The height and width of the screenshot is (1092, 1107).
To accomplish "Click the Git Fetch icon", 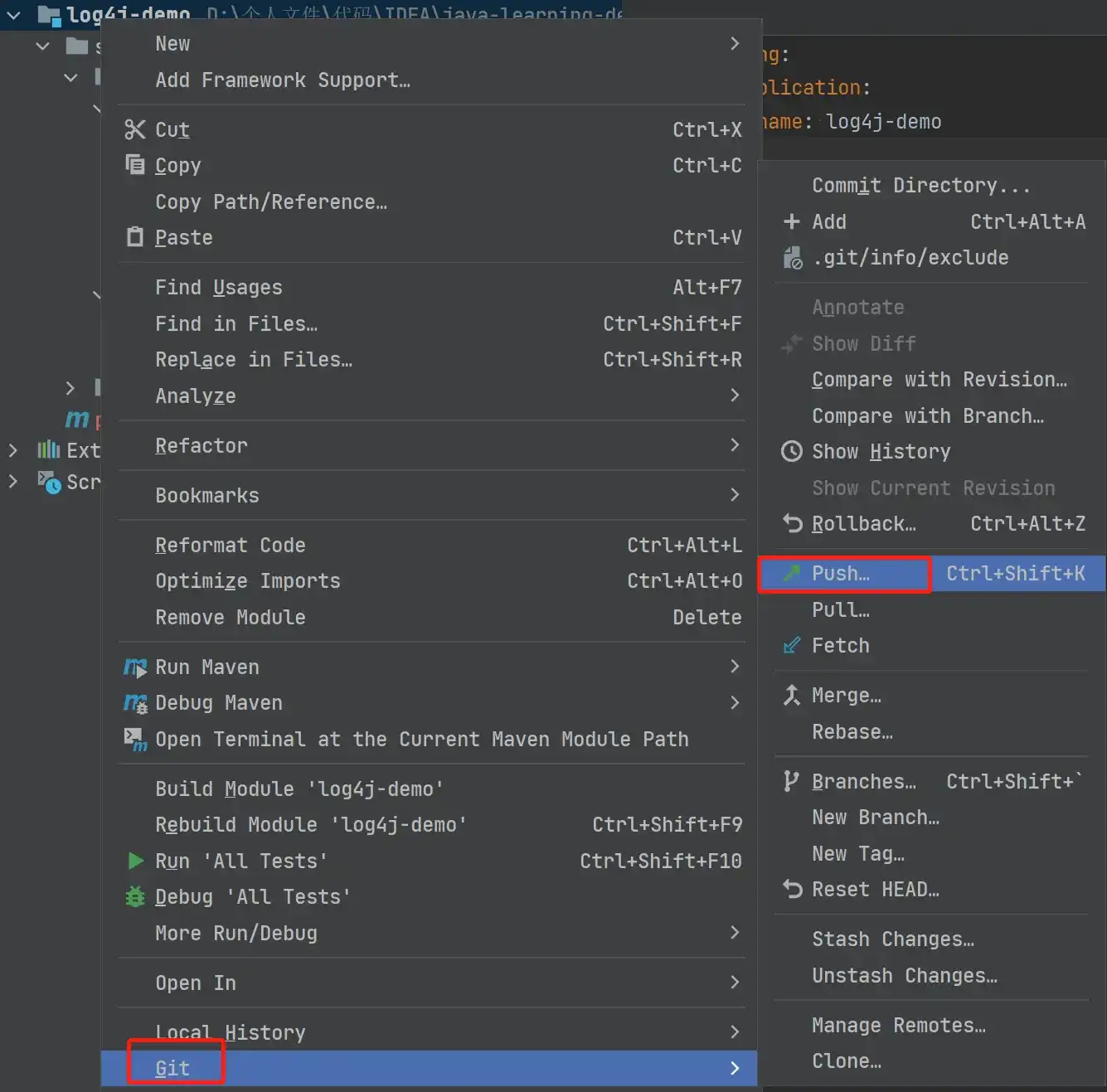I will click(792, 645).
